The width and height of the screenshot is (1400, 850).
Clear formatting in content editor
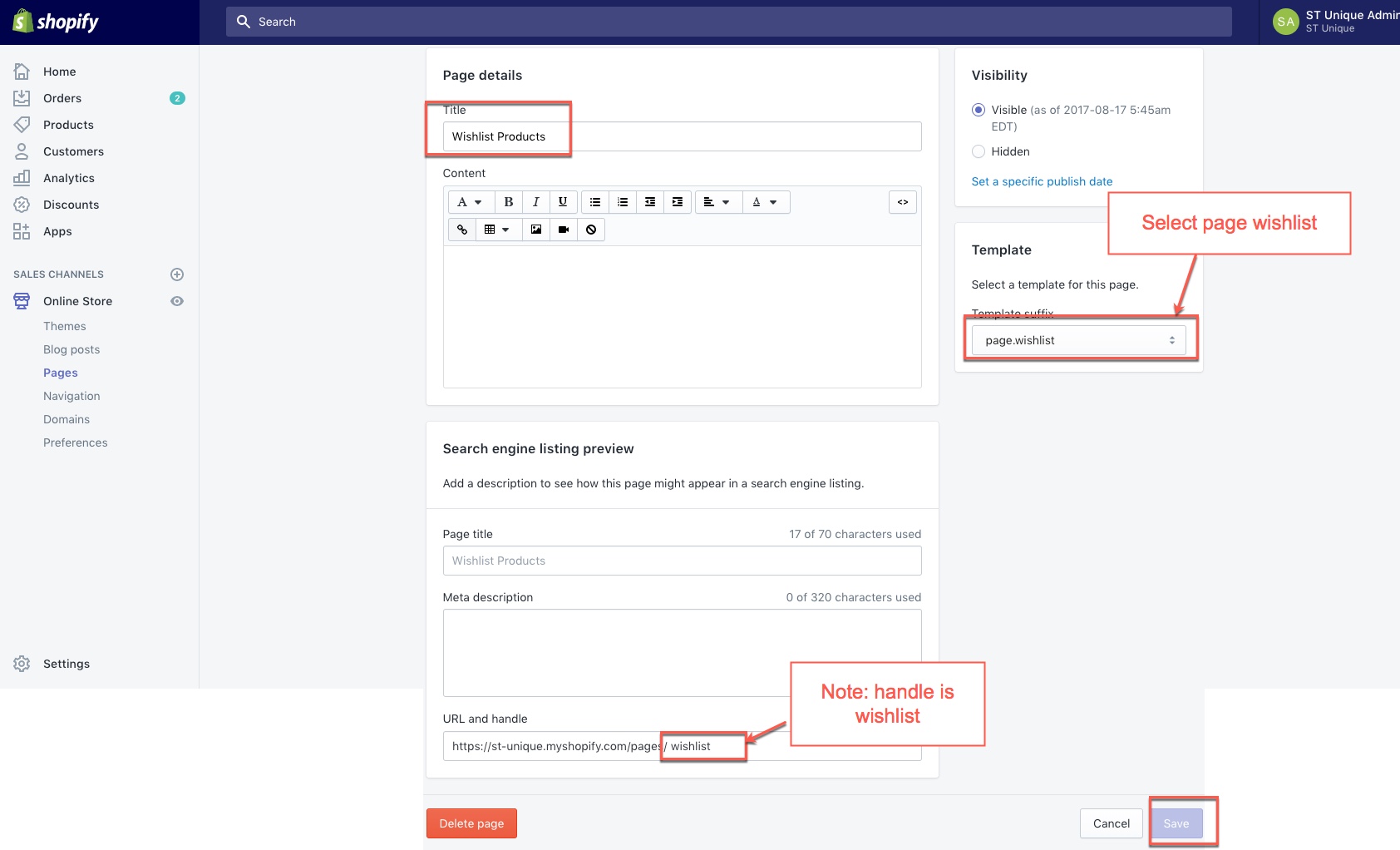(x=591, y=230)
